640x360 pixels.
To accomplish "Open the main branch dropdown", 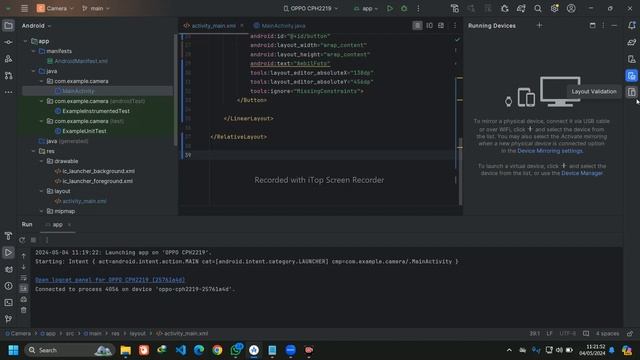I will click(96, 8).
